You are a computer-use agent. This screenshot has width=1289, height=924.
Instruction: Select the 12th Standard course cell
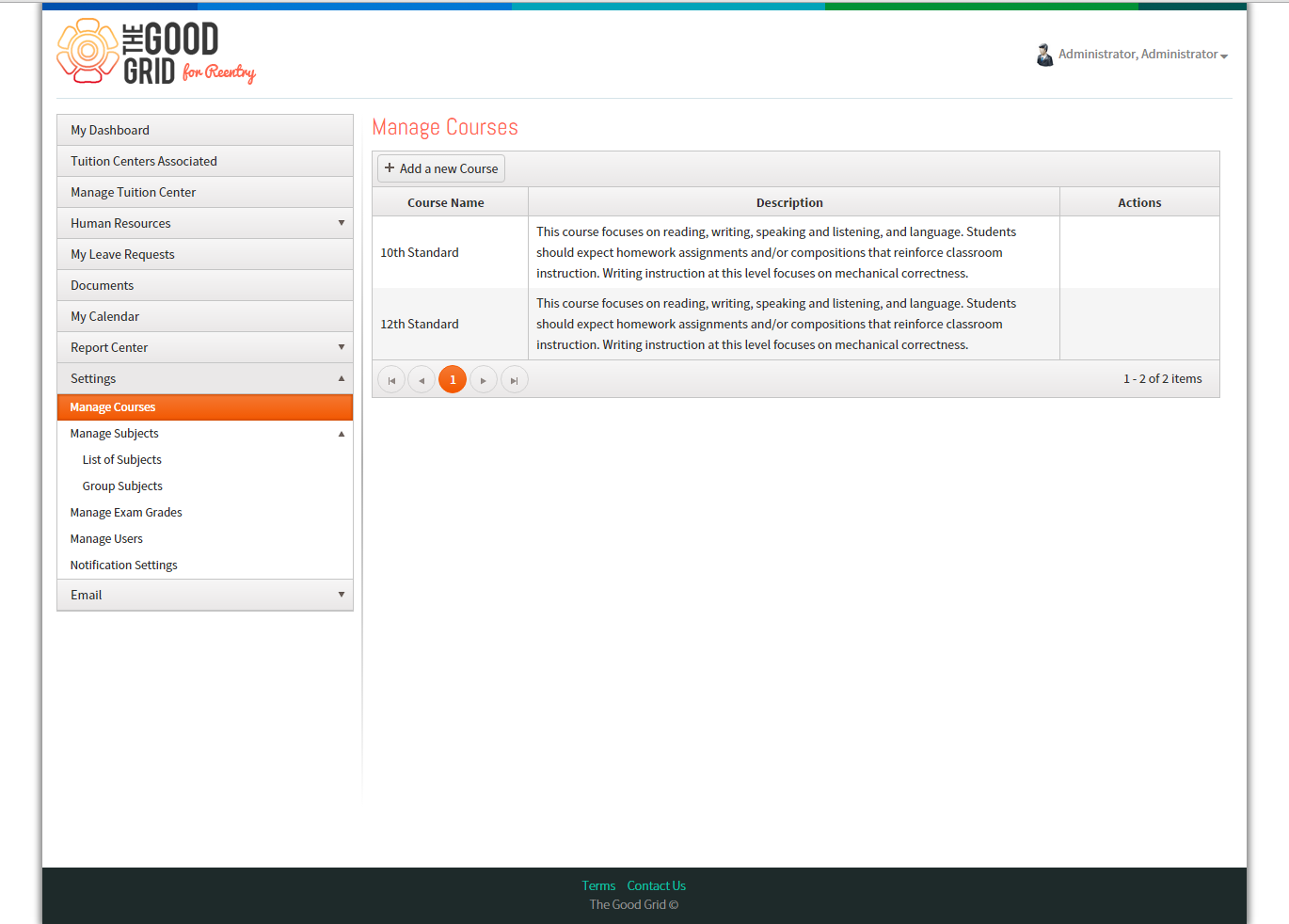(x=451, y=324)
